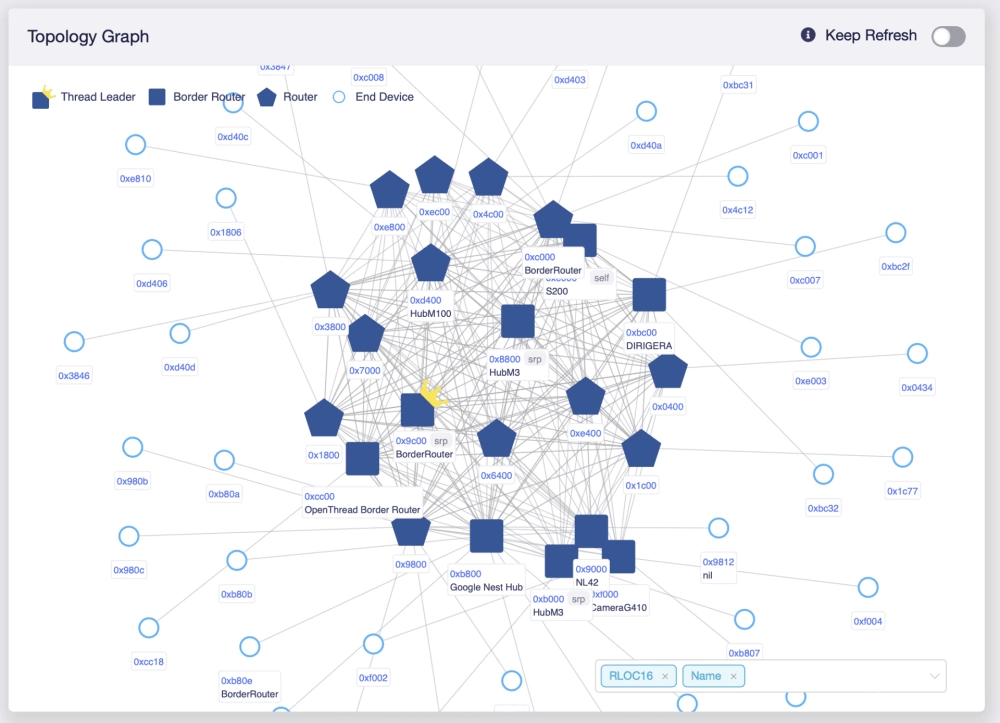Select the 0xf004 end device circle

pyautogui.click(x=868, y=587)
